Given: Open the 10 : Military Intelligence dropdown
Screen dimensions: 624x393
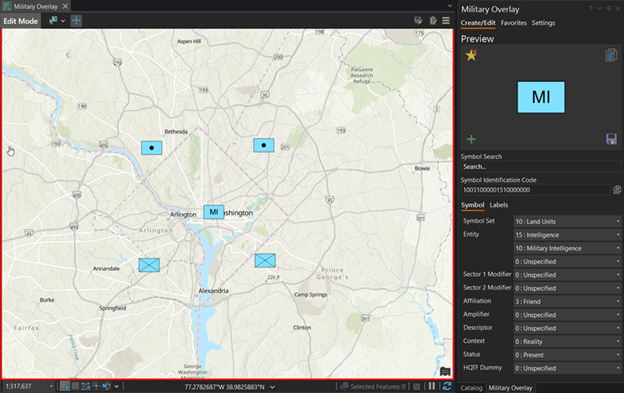Looking at the screenshot, I should 568,248.
